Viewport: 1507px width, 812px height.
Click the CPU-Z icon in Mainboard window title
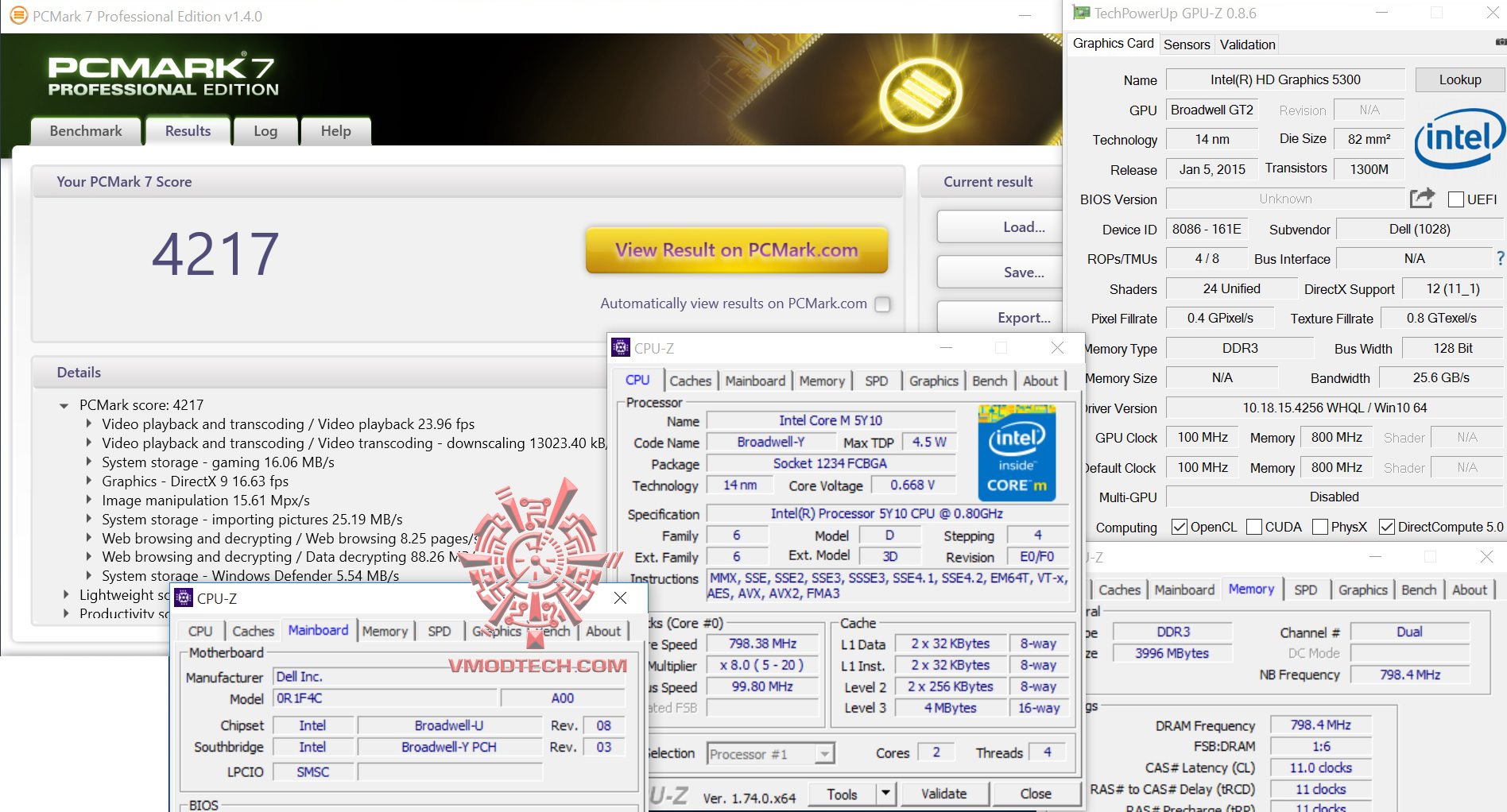click(184, 598)
